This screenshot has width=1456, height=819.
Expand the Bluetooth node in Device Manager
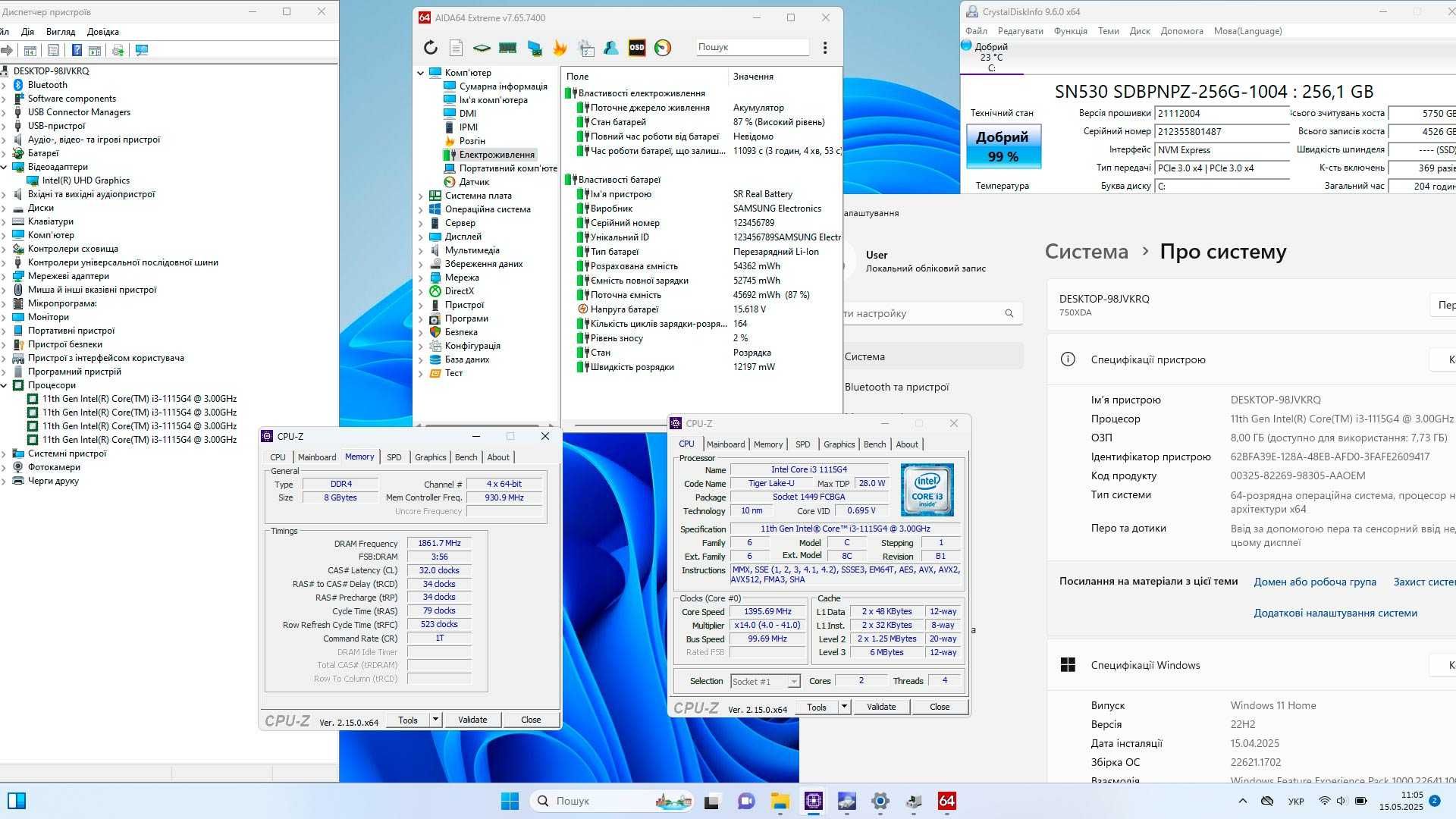(x=4, y=85)
